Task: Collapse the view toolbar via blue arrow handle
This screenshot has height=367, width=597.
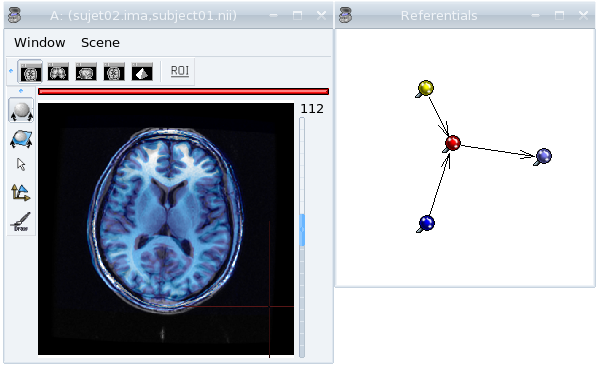Action: click(x=11, y=71)
